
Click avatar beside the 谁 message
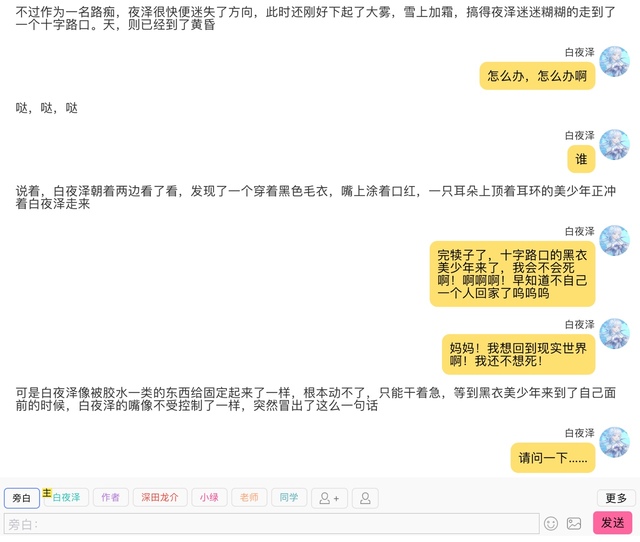point(614,144)
